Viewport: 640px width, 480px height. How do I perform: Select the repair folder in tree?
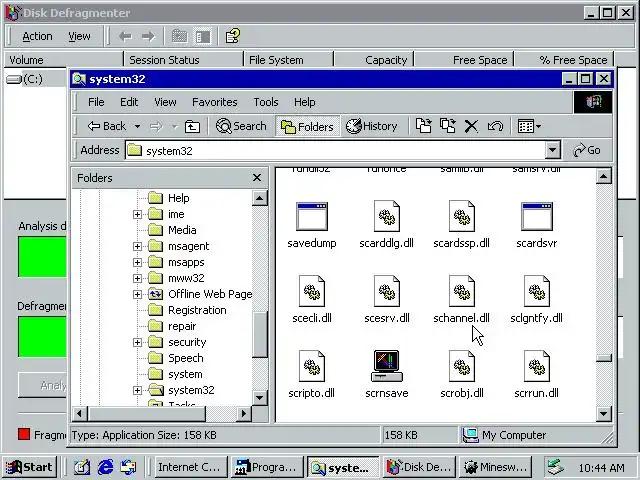tap(182, 326)
